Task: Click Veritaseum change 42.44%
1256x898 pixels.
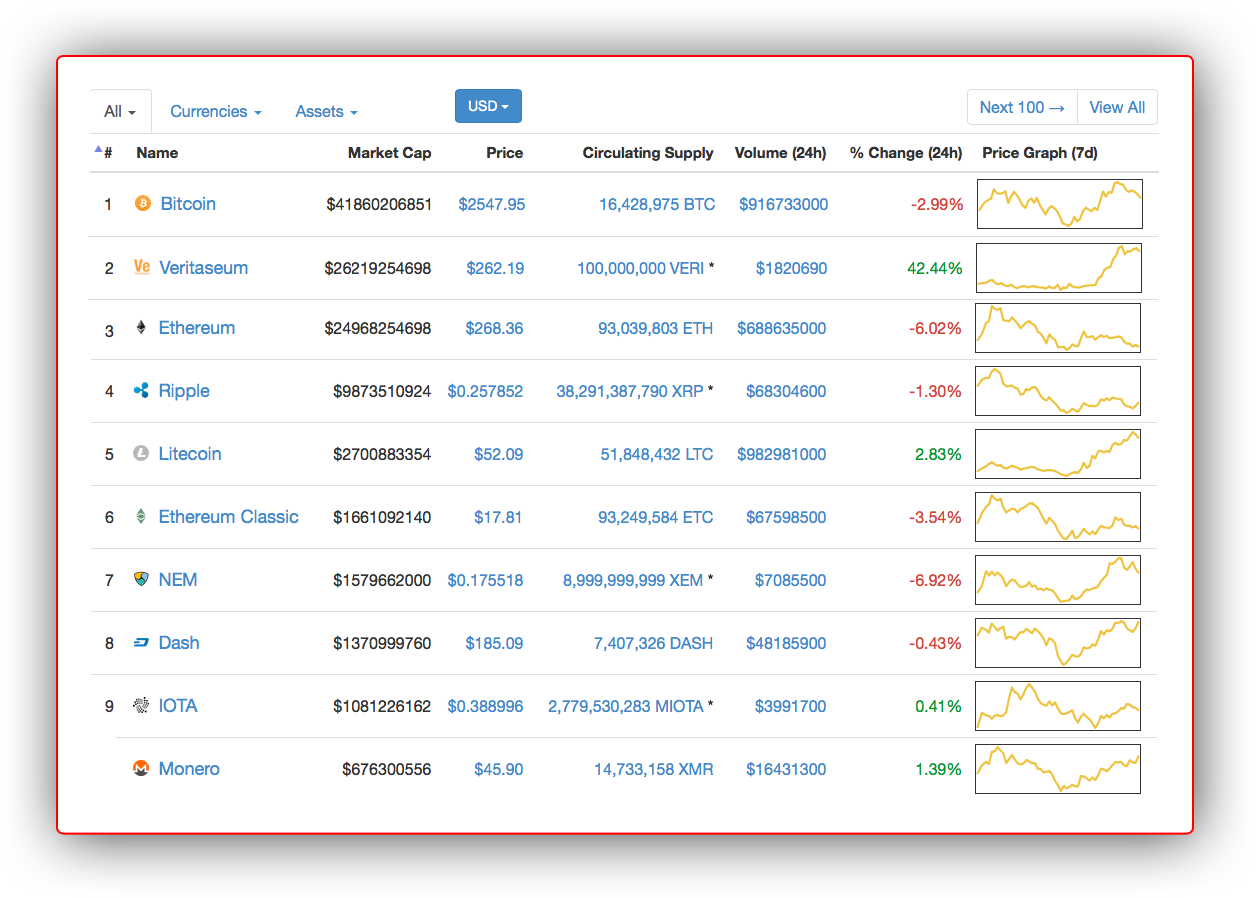Action: [935, 268]
